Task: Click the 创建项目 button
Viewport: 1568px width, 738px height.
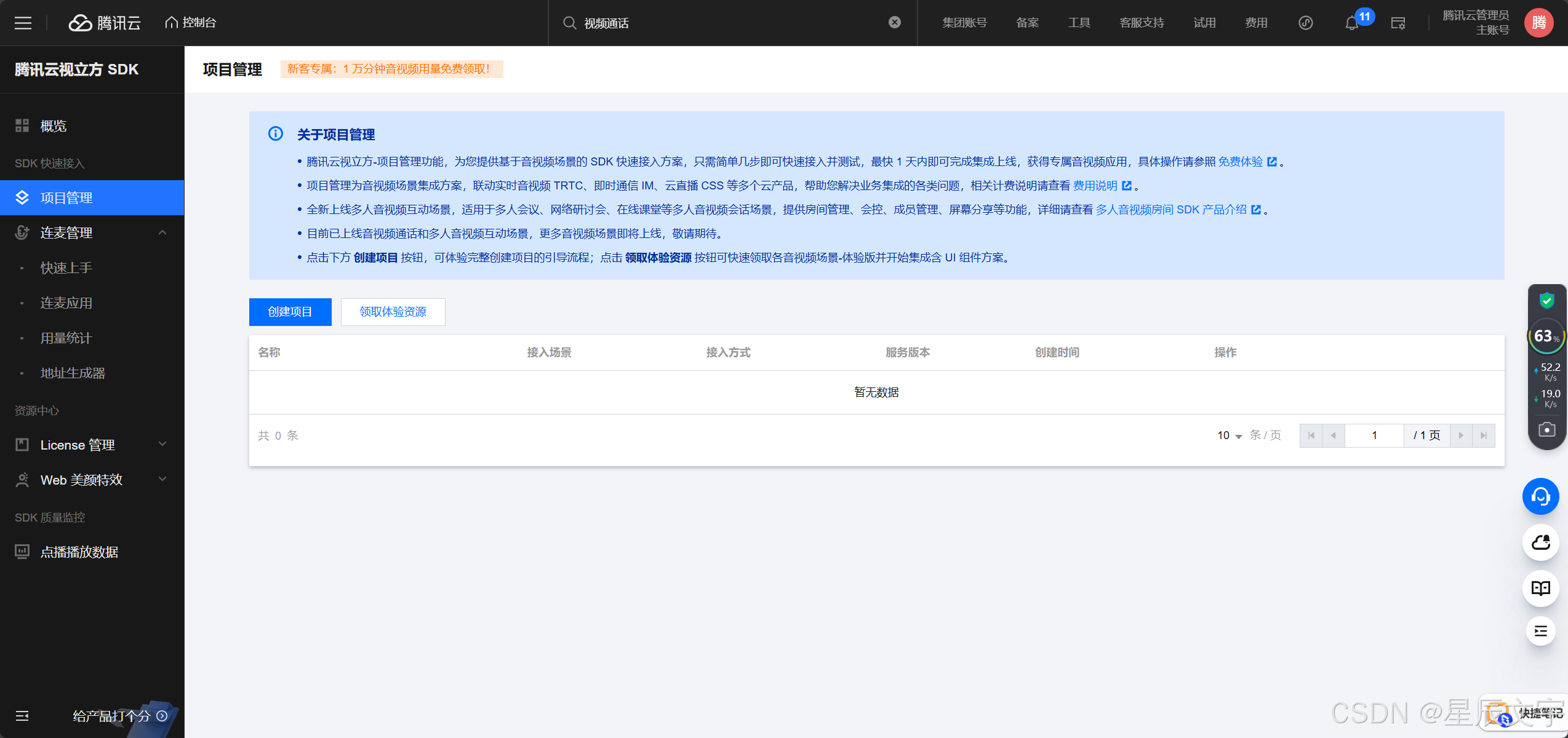Action: (290, 312)
